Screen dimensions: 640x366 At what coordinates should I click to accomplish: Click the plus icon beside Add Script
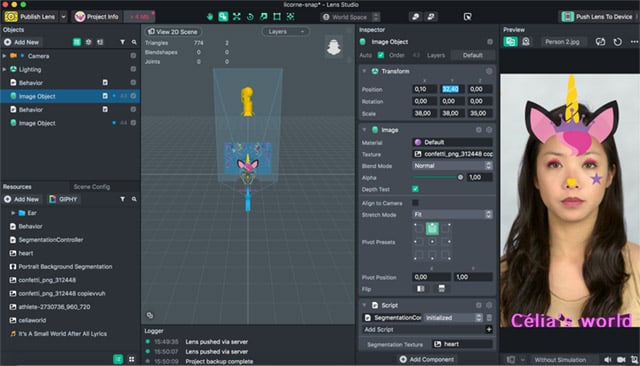[x=489, y=329]
